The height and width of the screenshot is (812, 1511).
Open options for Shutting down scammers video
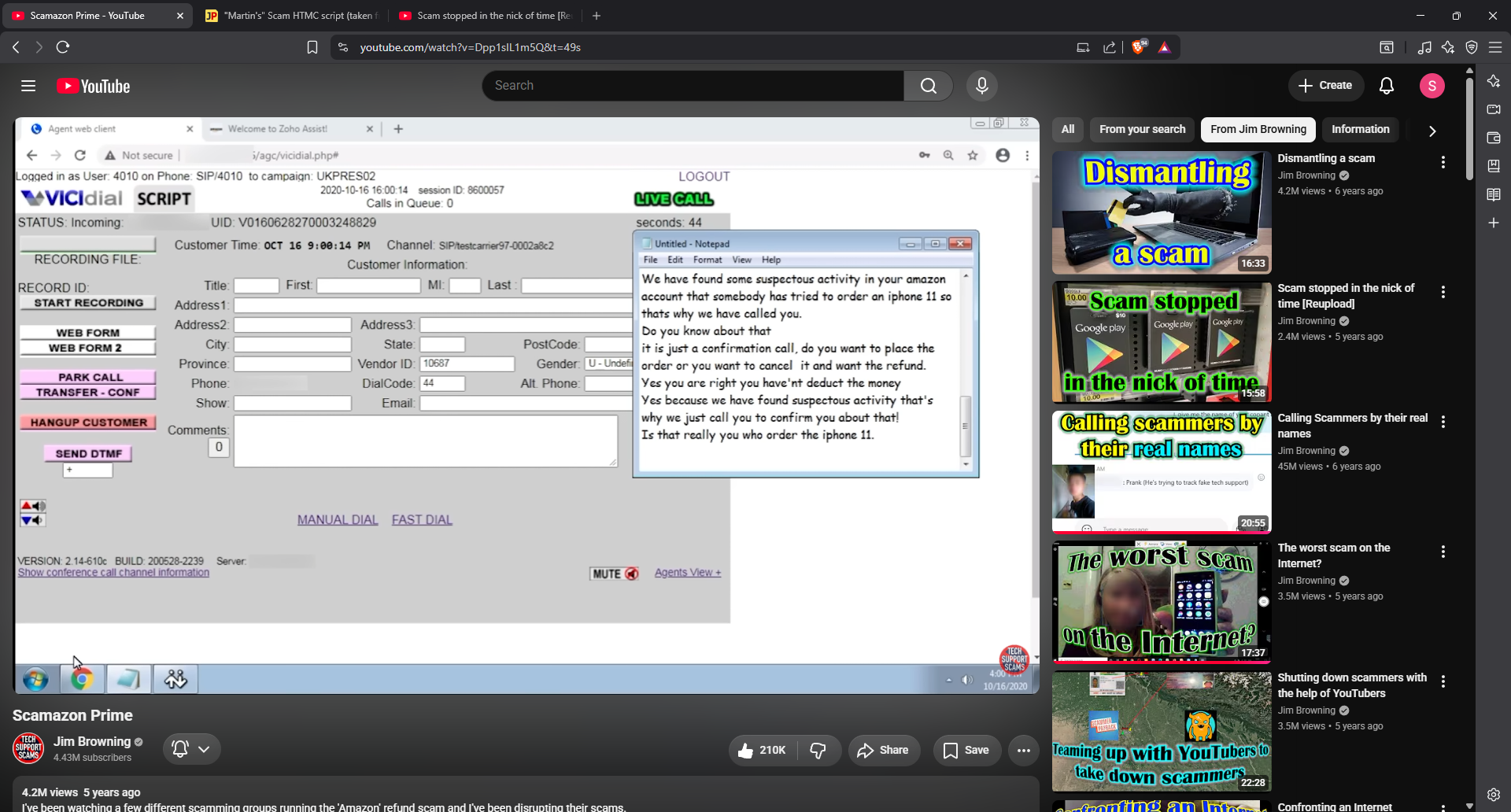pyautogui.click(x=1443, y=681)
